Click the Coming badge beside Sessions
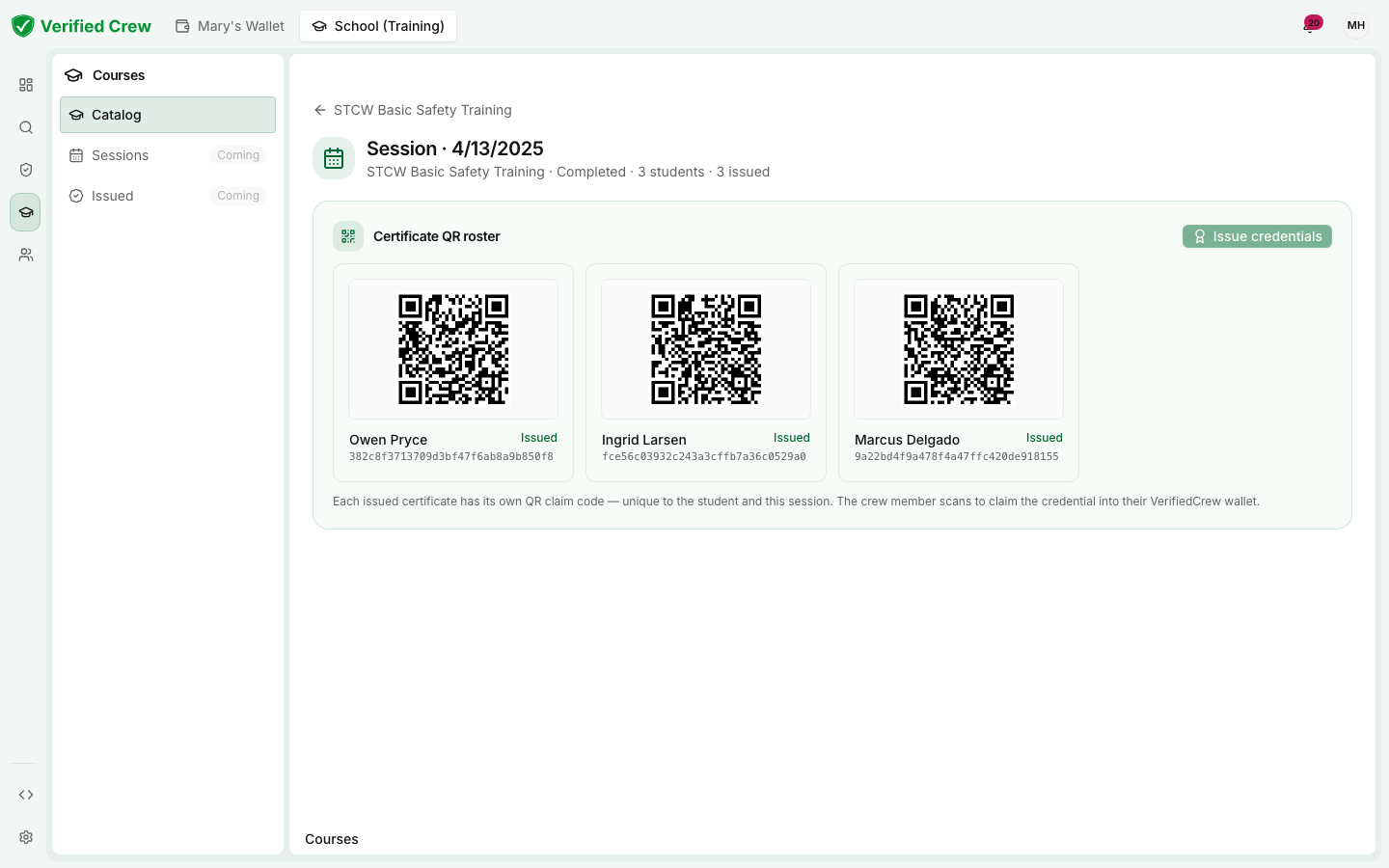This screenshot has width=1389, height=868. click(238, 155)
